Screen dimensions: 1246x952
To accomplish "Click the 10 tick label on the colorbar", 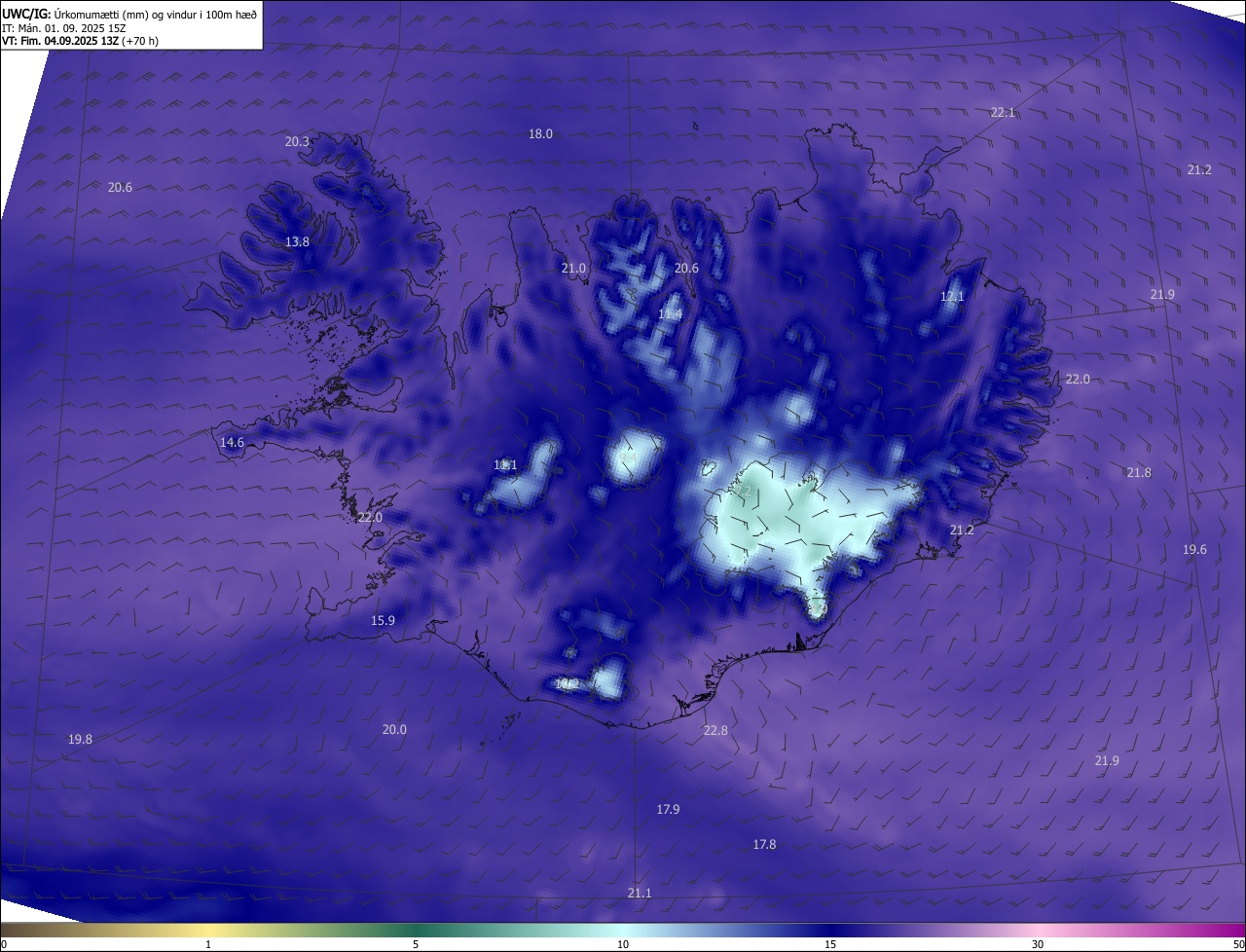I will [623, 945].
